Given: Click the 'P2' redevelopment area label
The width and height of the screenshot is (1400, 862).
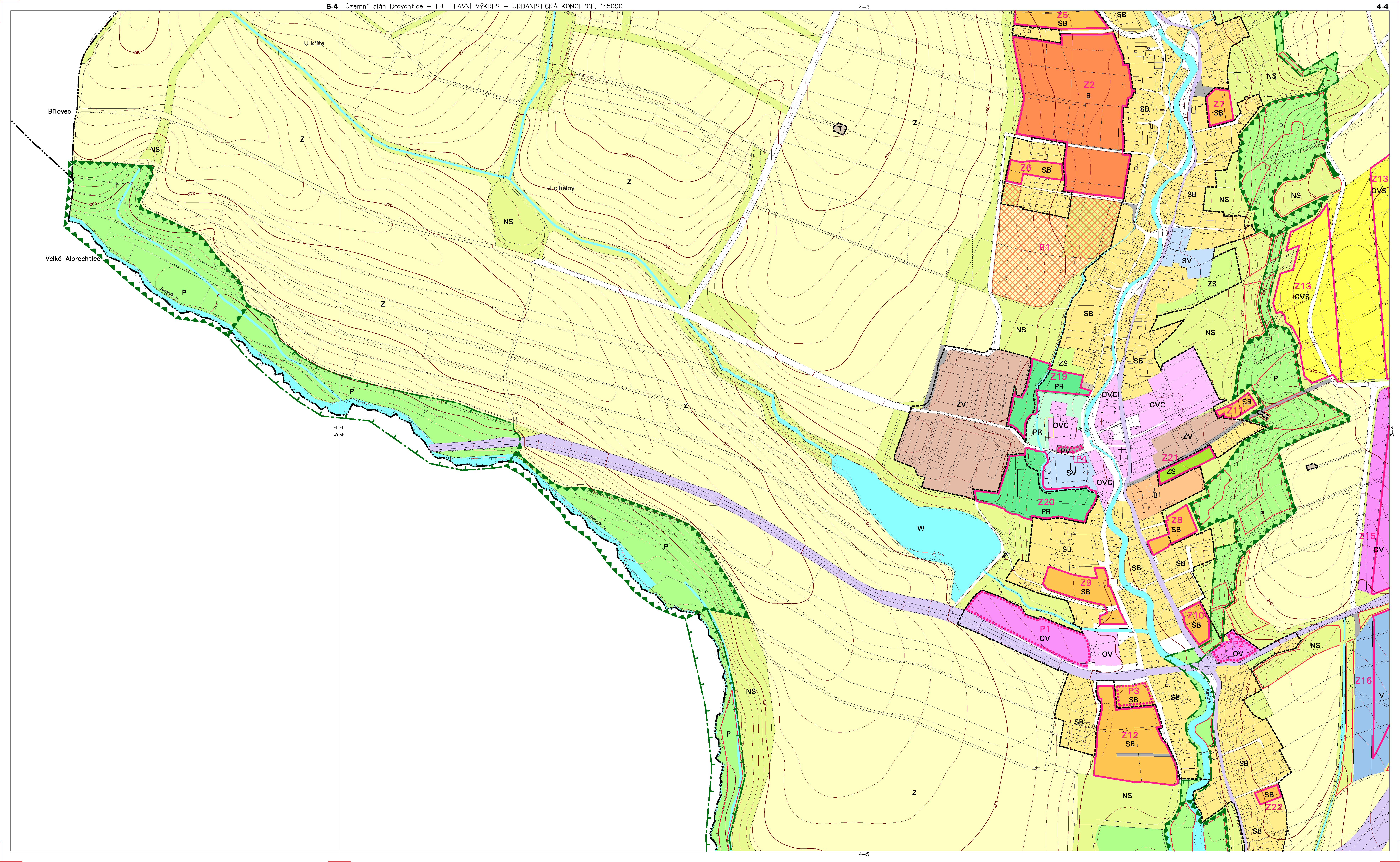Looking at the screenshot, I should tap(1238, 644).
